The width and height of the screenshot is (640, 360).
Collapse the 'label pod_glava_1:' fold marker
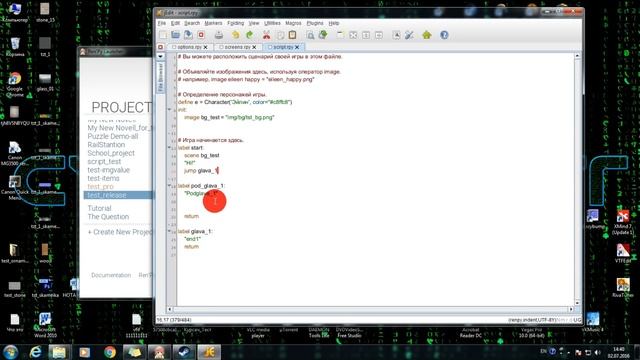pos(170,185)
